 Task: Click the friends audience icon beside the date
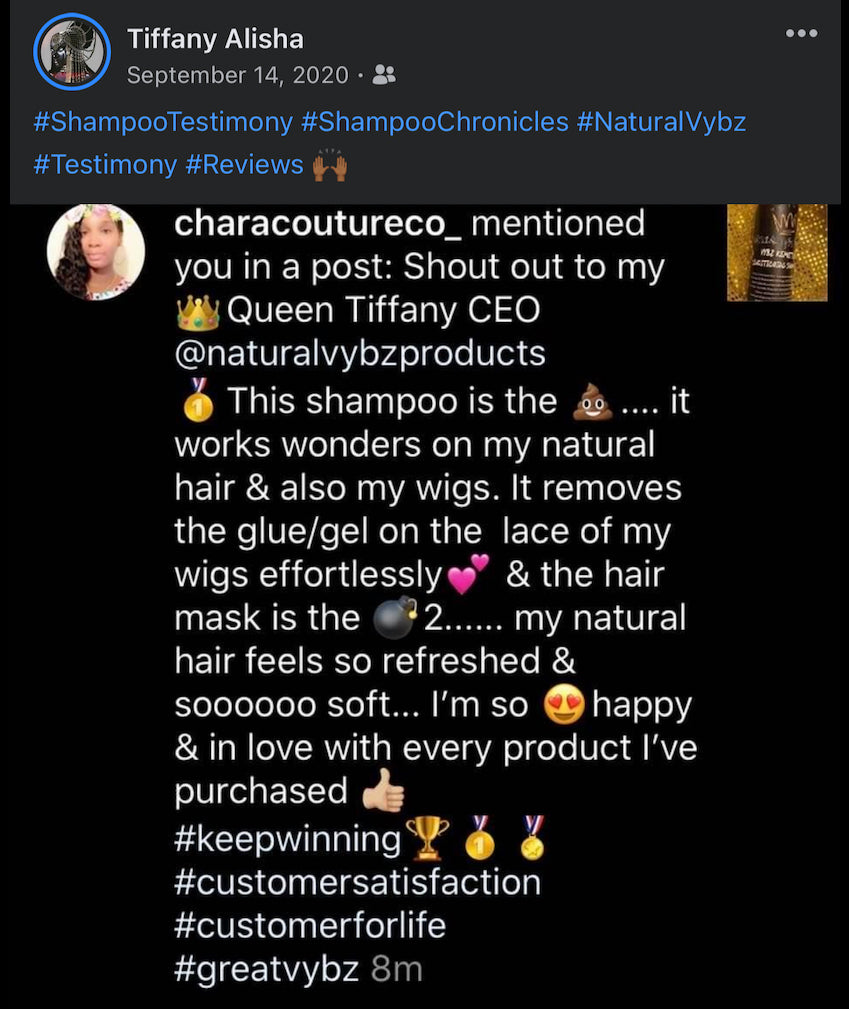(x=384, y=75)
